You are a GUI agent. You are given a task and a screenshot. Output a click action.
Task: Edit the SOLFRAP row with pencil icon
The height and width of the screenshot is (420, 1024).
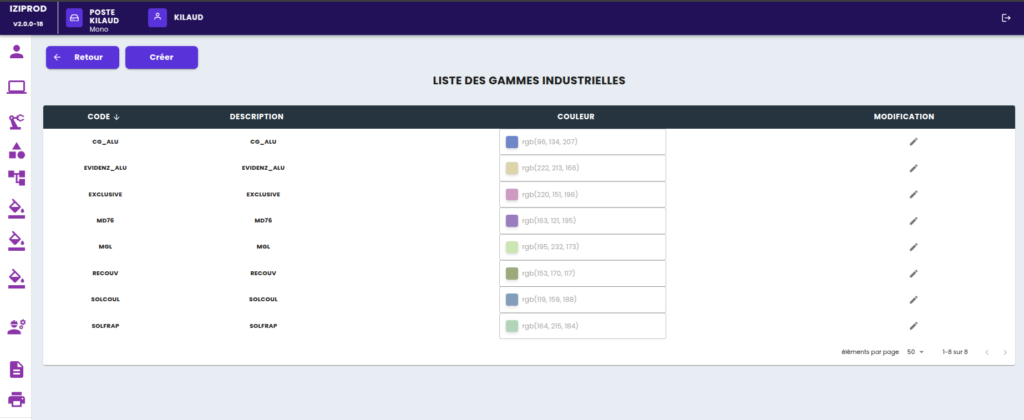point(914,325)
